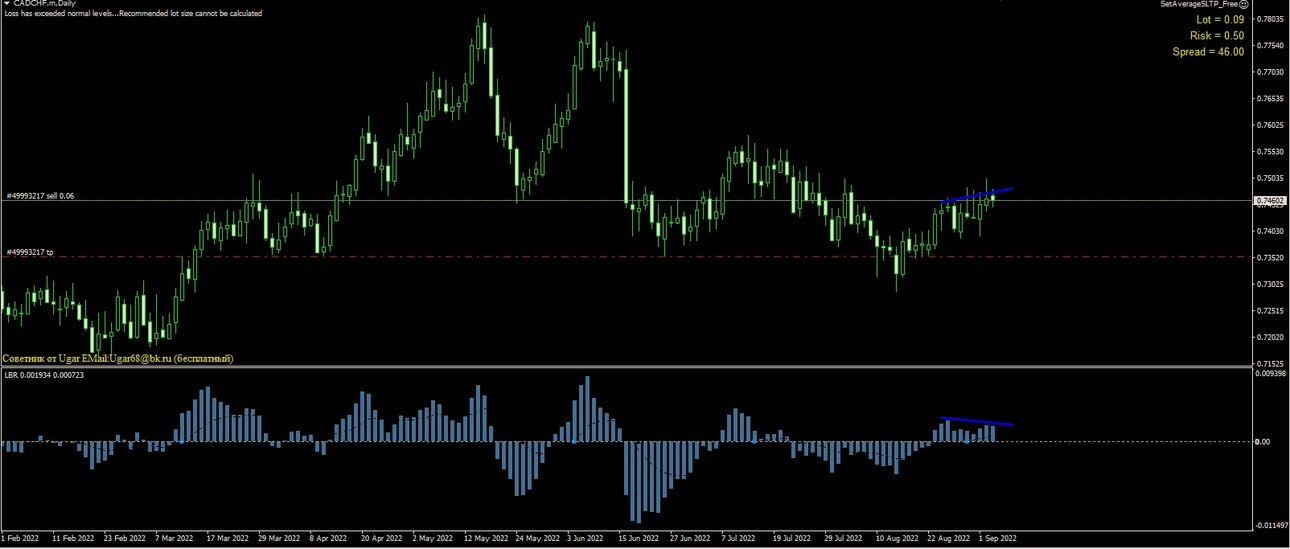
Task: Click the '3 Jun 2022' date label
Action: click(x=585, y=539)
